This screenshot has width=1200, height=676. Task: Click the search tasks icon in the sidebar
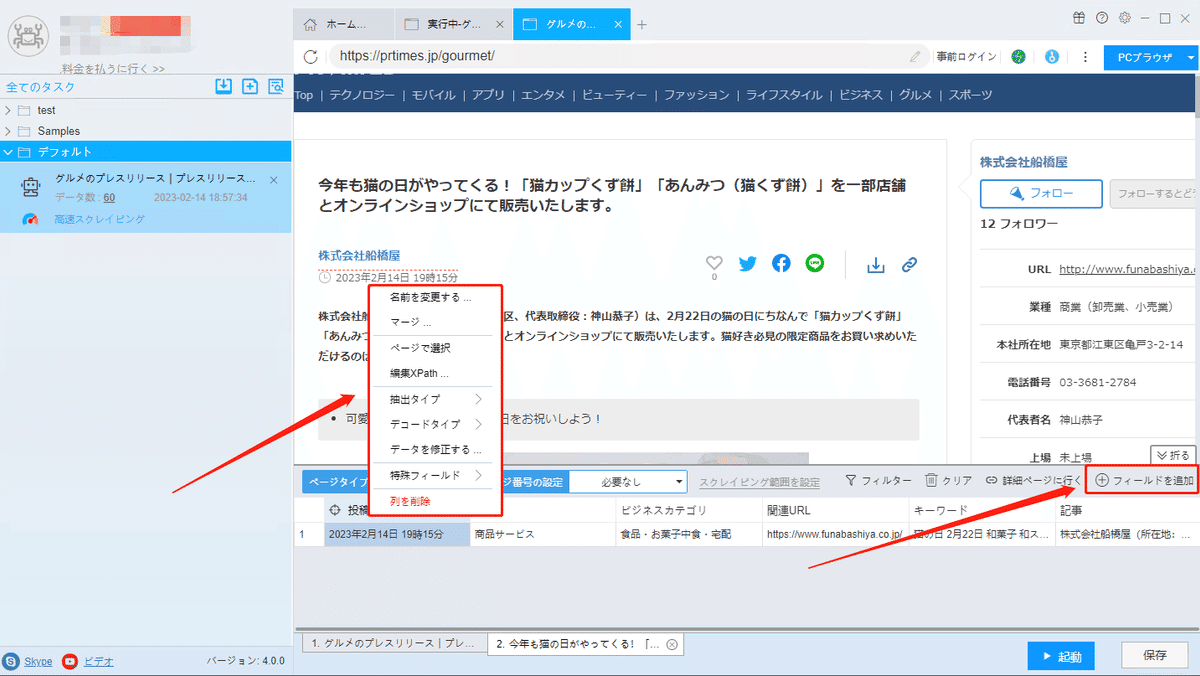coord(275,86)
